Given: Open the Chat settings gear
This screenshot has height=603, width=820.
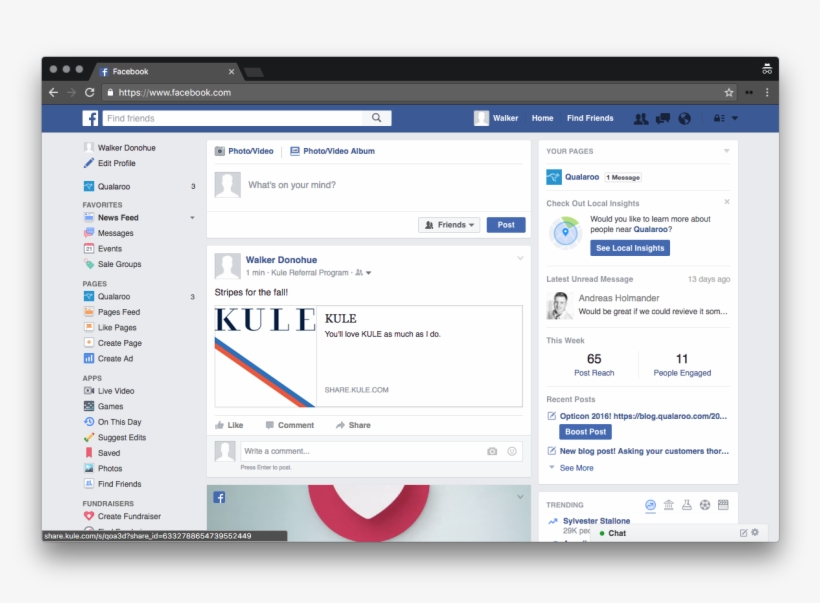Looking at the screenshot, I should (x=756, y=532).
